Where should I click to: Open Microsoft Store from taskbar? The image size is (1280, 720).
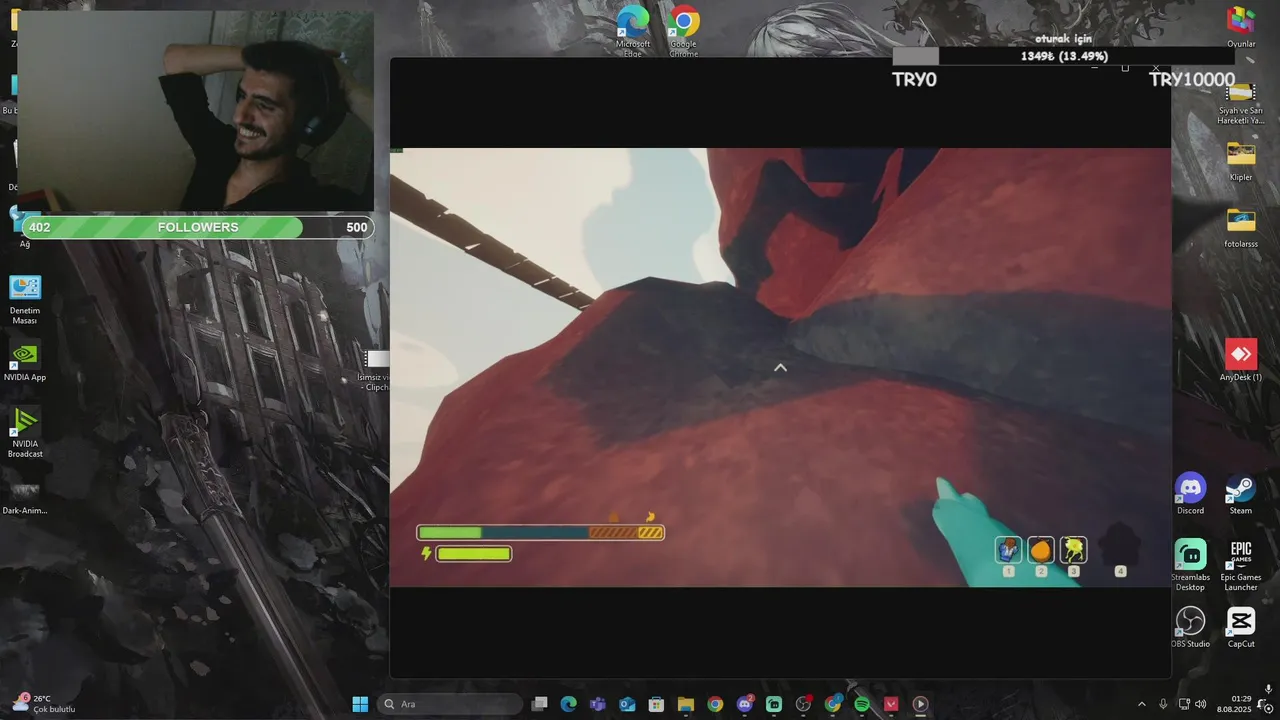click(x=656, y=704)
